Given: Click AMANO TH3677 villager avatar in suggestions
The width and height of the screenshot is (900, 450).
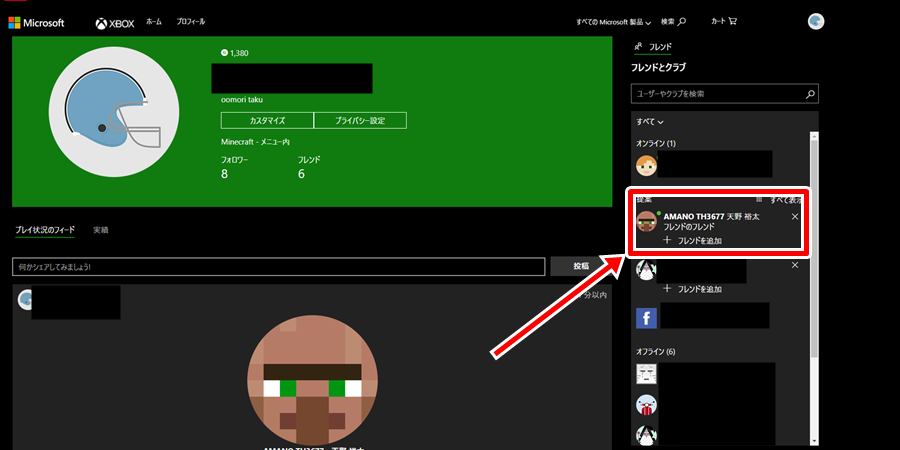Looking at the screenshot, I should [647, 222].
